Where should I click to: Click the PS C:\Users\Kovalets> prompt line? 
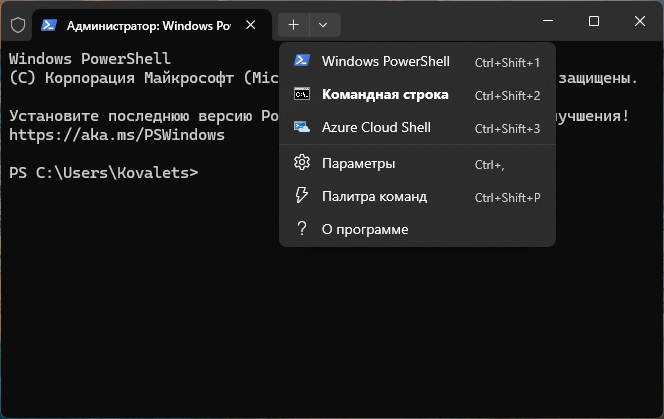click(x=103, y=173)
